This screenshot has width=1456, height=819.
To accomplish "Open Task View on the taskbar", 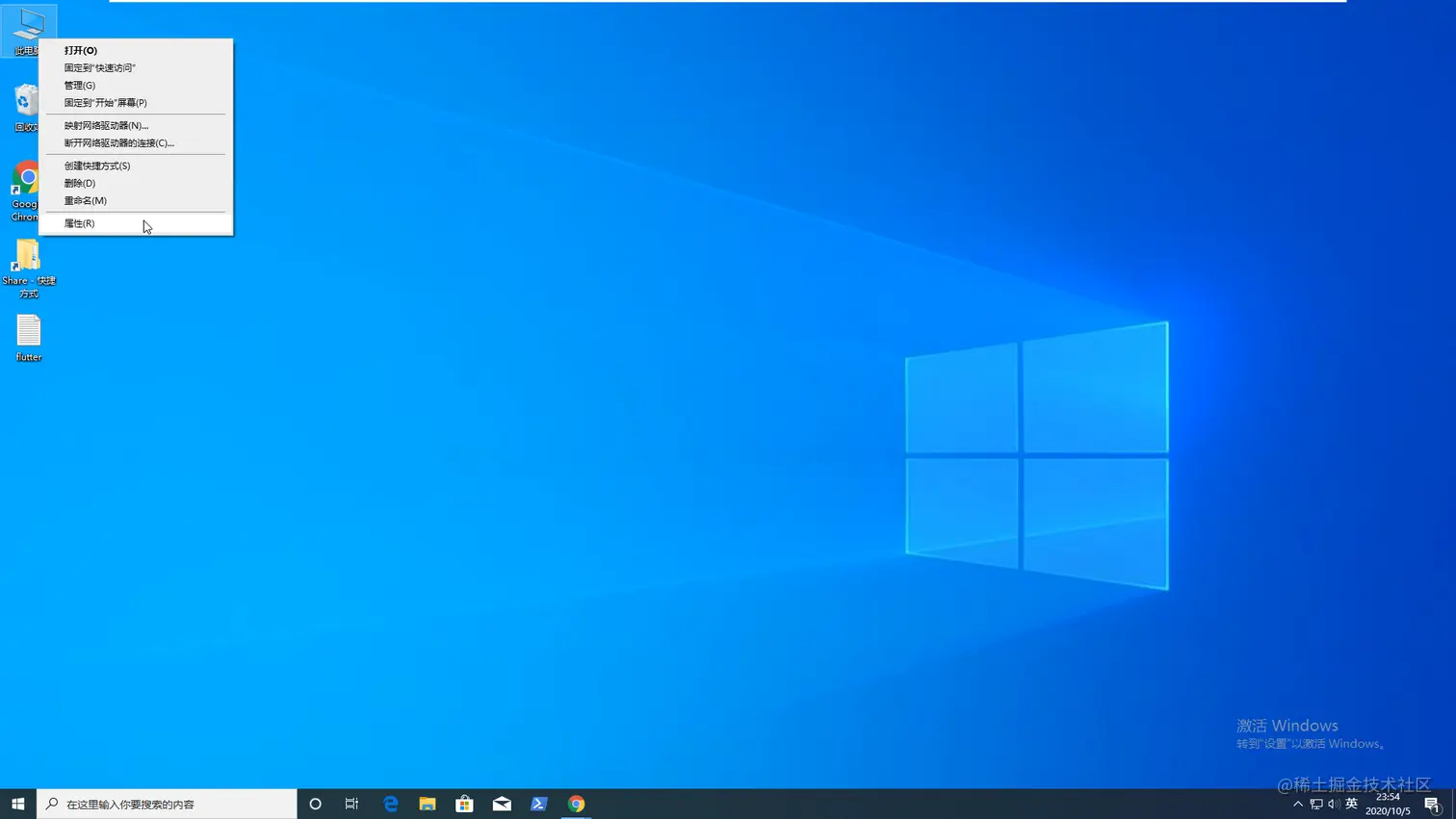I will 351,804.
